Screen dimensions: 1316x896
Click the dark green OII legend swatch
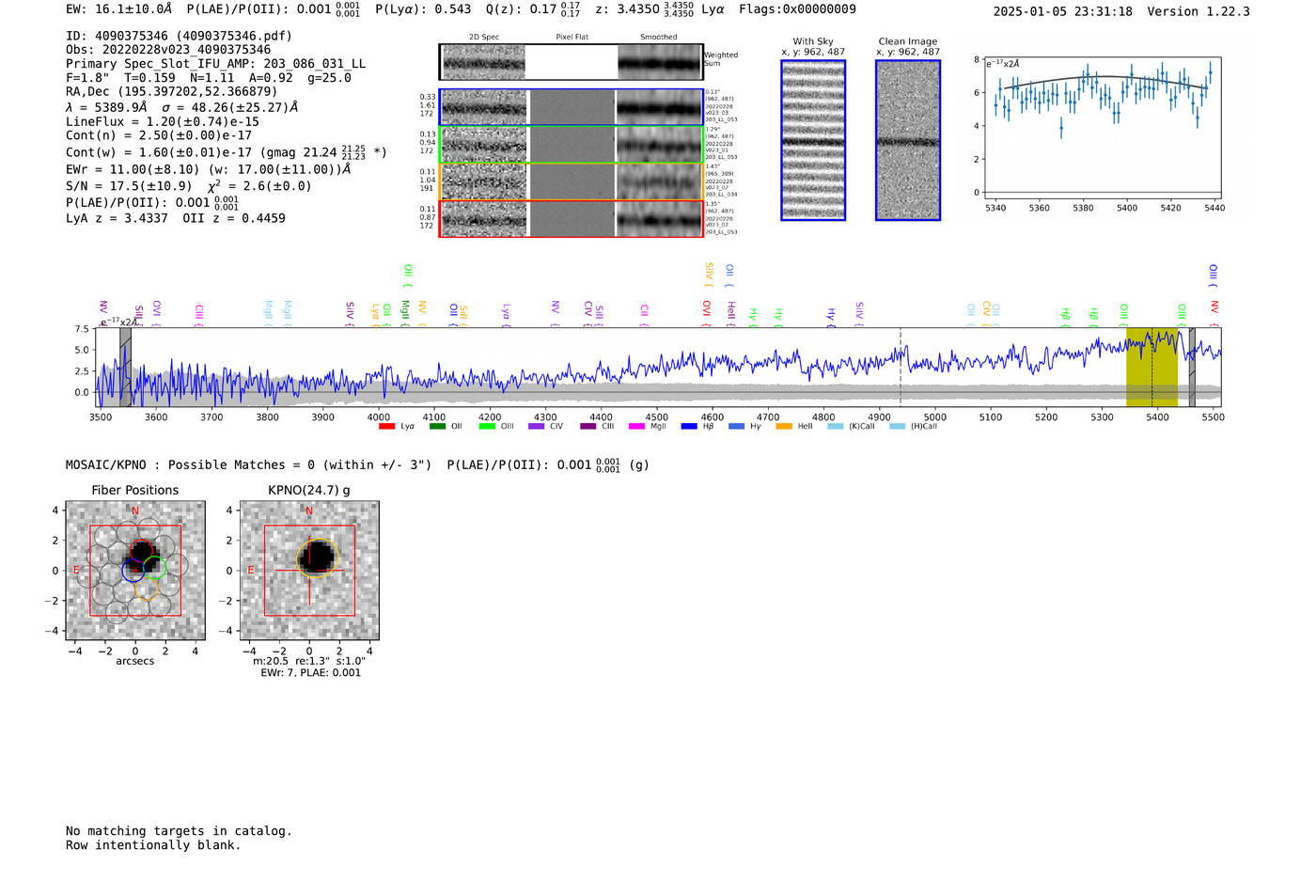(x=437, y=427)
